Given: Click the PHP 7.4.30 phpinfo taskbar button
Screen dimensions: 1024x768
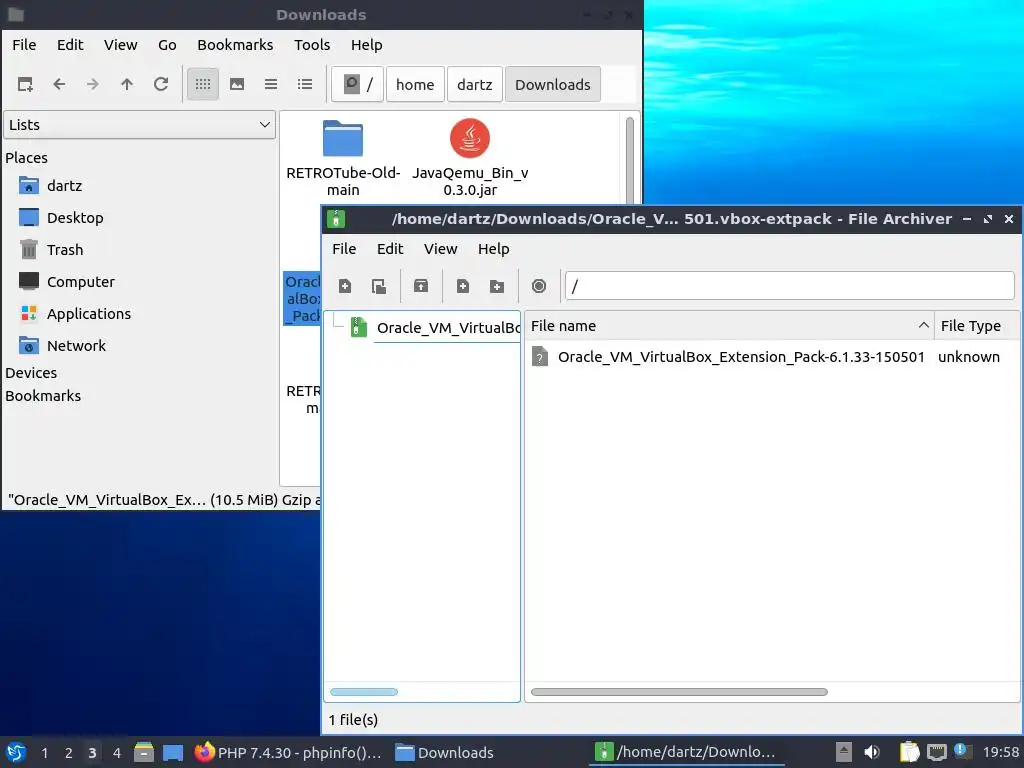Looking at the screenshot, I should (x=289, y=752).
